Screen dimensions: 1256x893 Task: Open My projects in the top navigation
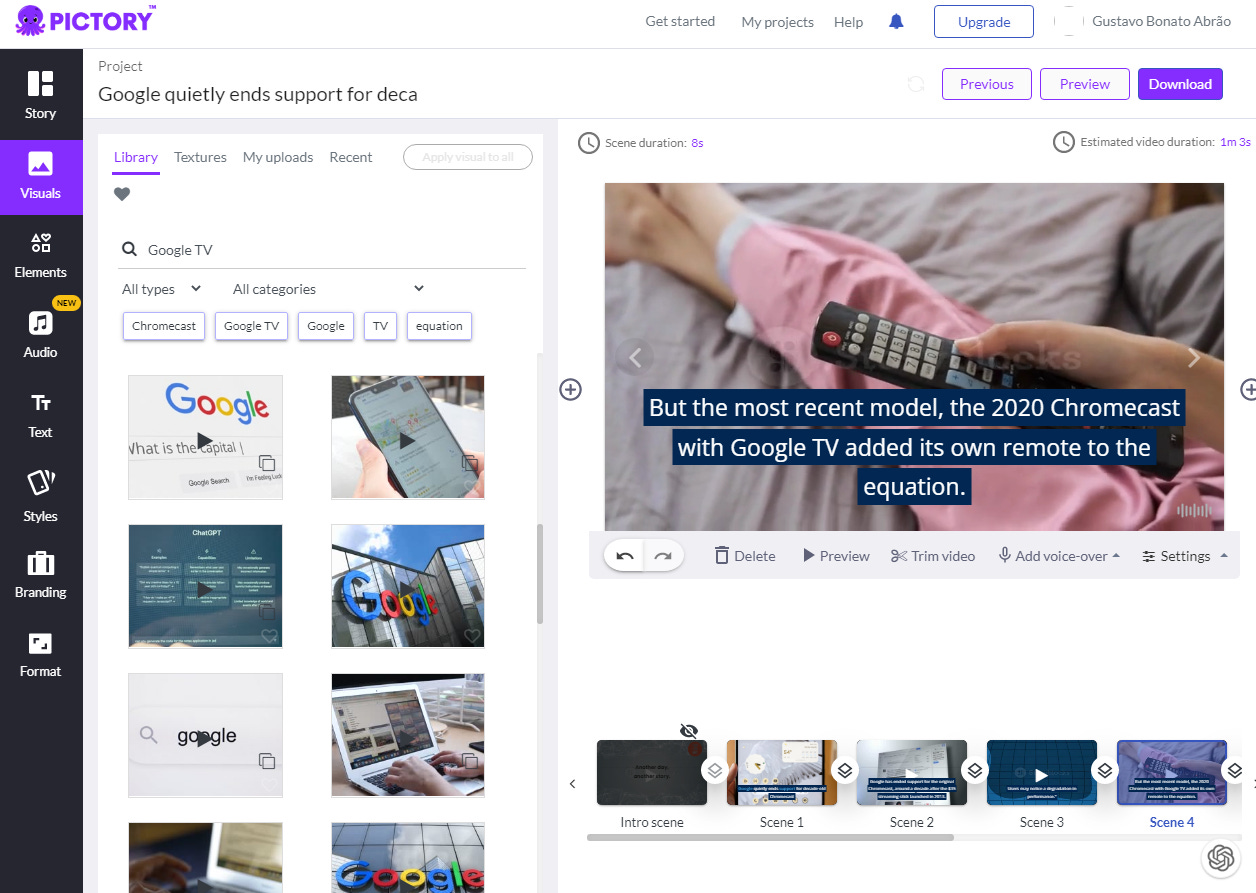pyautogui.click(x=777, y=22)
